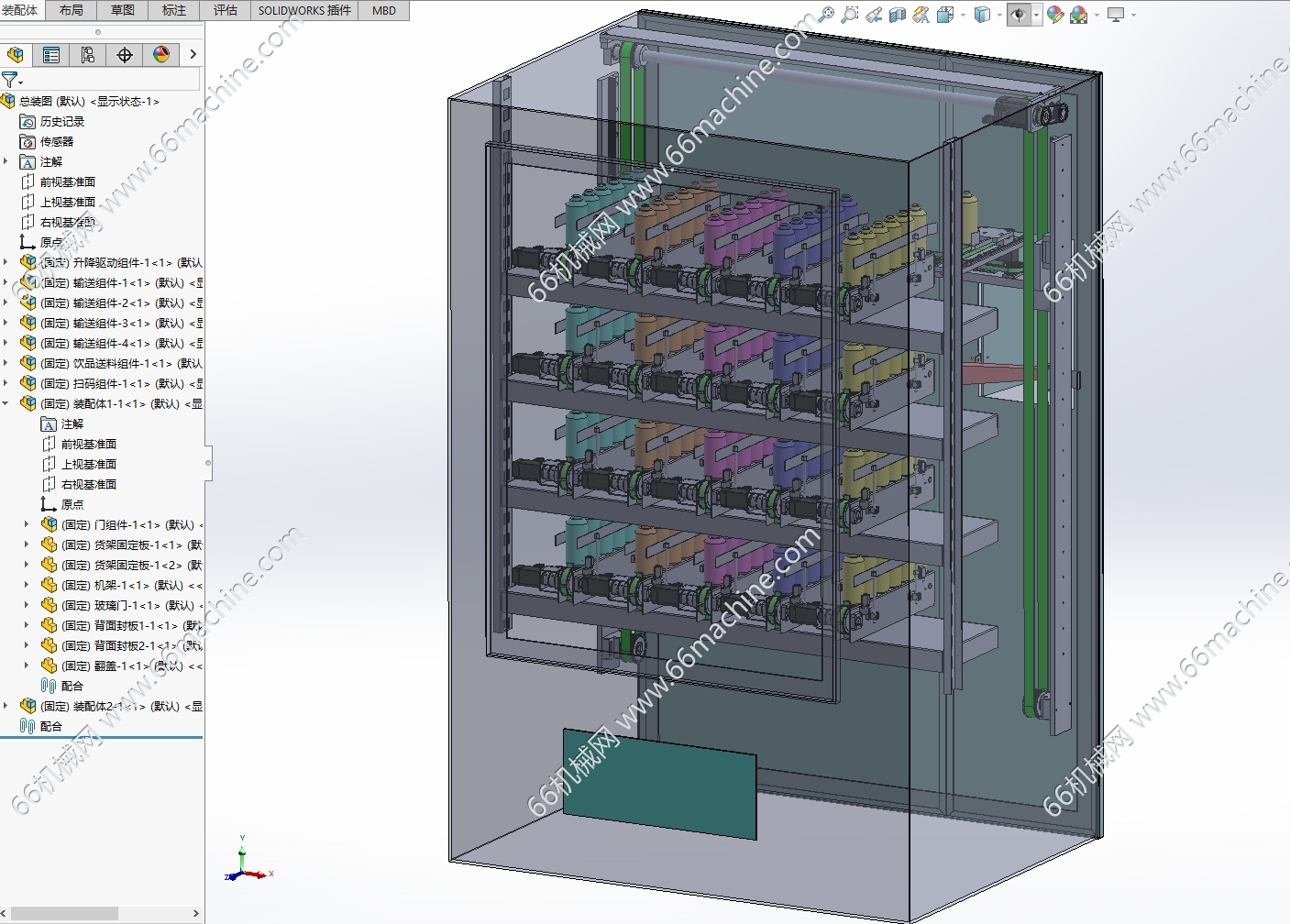Open the PropertyManager tab icon
This screenshot has height=924, width=1290.
click(51, 55)
